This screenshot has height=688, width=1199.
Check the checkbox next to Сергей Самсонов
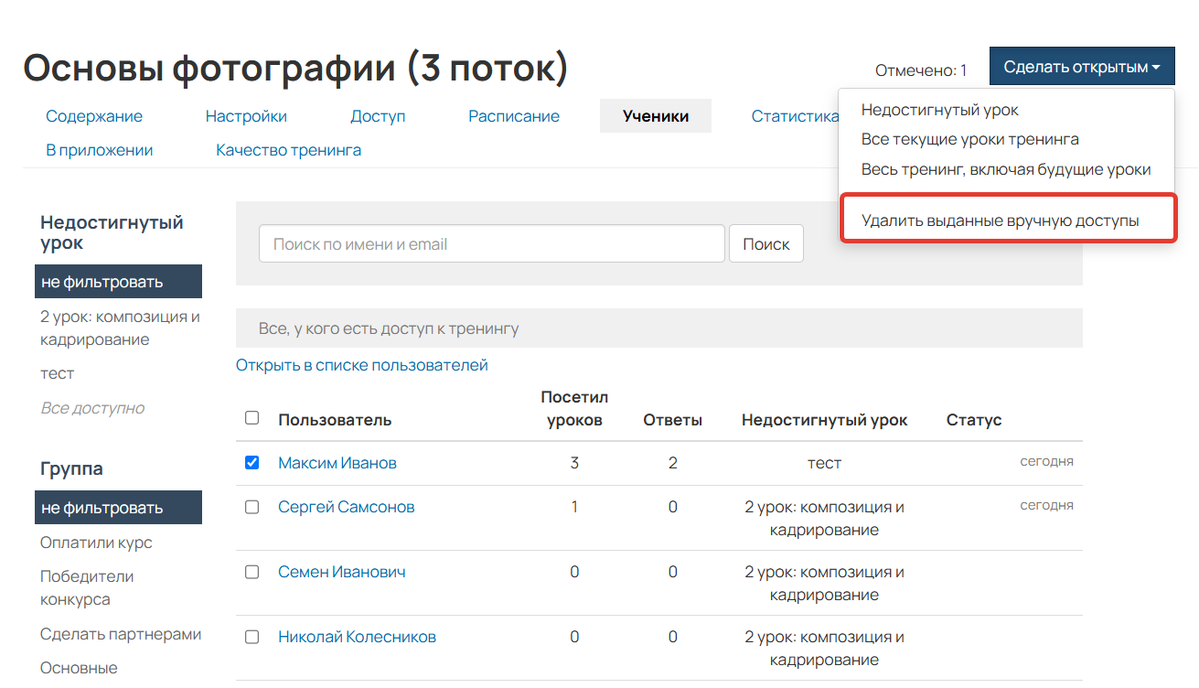click(253, 506)
